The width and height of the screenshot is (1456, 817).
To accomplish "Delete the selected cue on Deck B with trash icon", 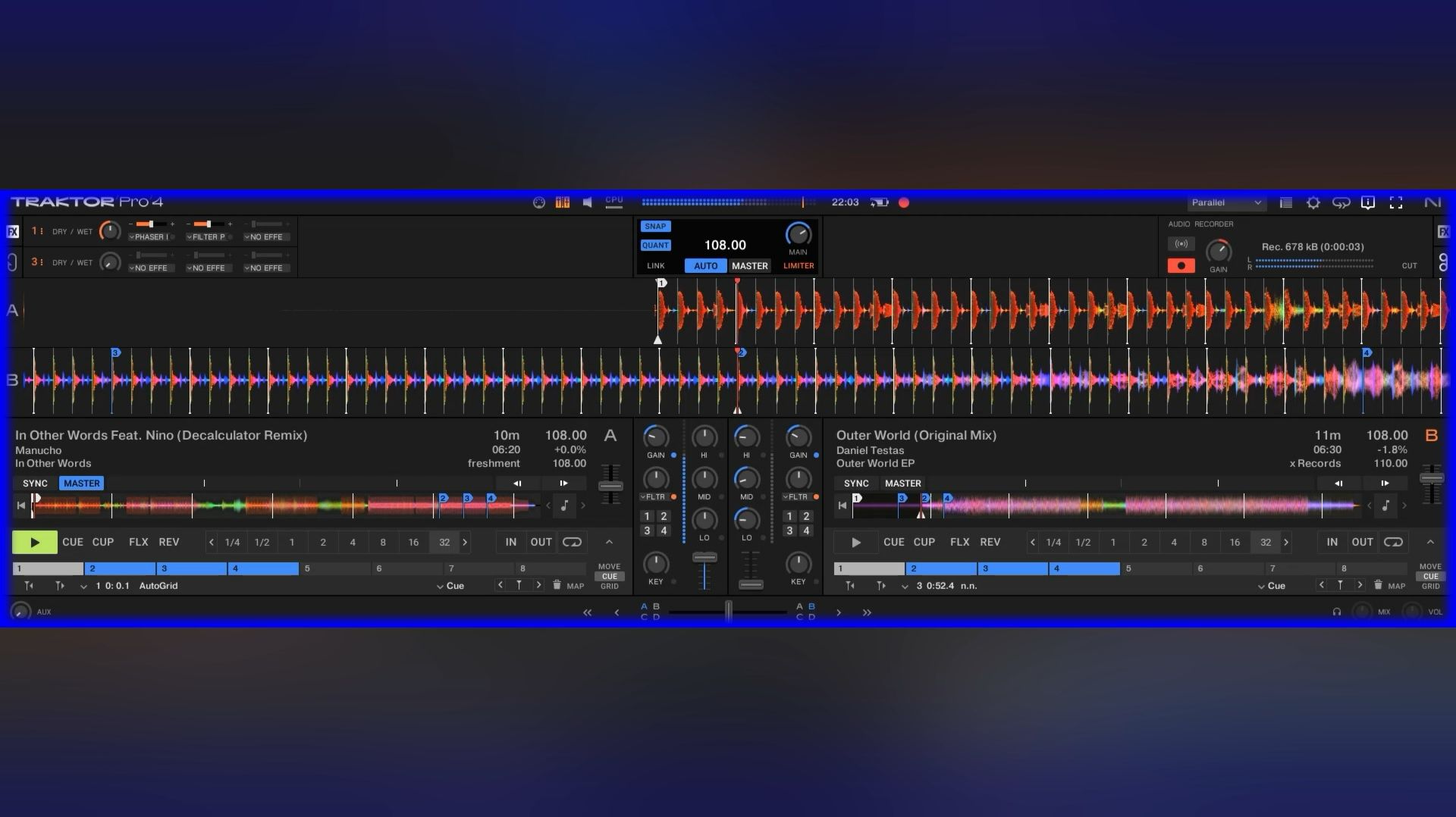I will pyautogui.click(x=1378, y=585).
